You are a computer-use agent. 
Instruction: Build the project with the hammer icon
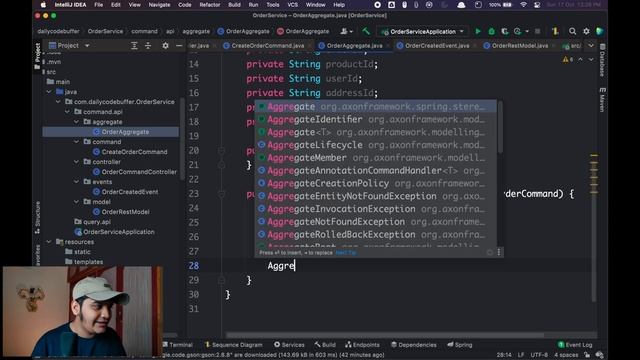click(366, 31)
